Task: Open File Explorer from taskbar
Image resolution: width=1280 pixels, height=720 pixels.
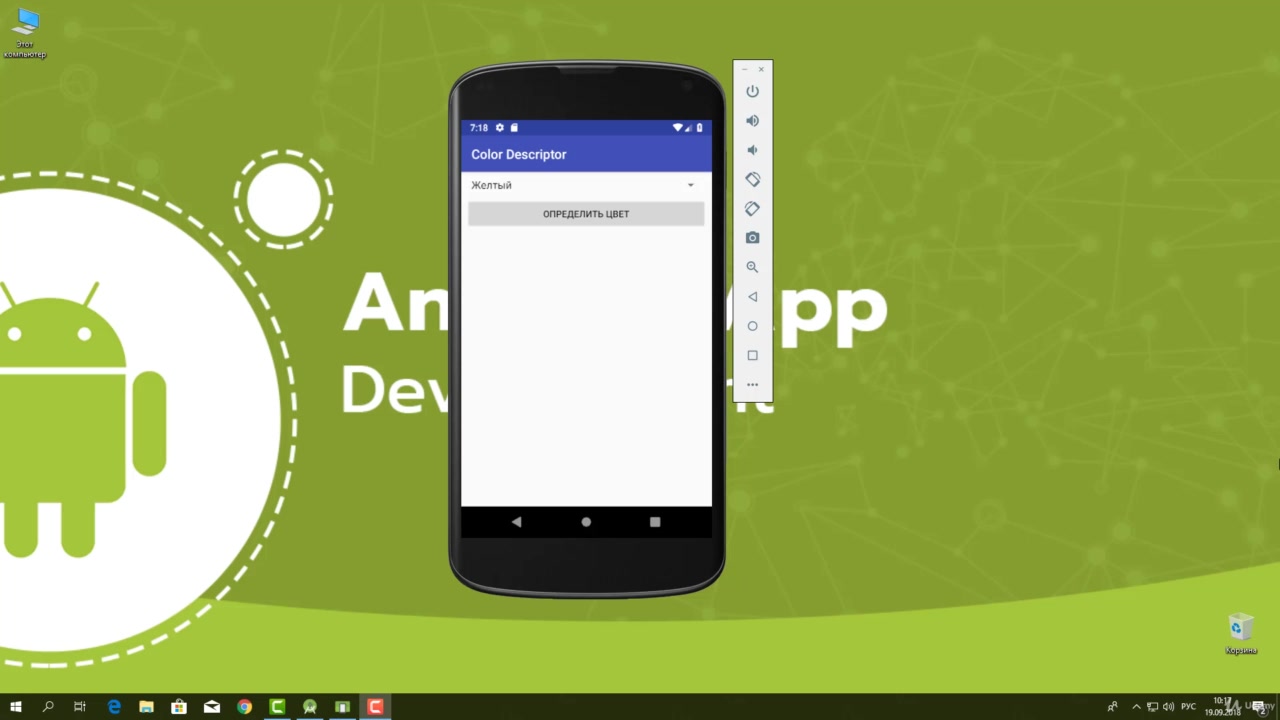Action: (x=146, y=707)
